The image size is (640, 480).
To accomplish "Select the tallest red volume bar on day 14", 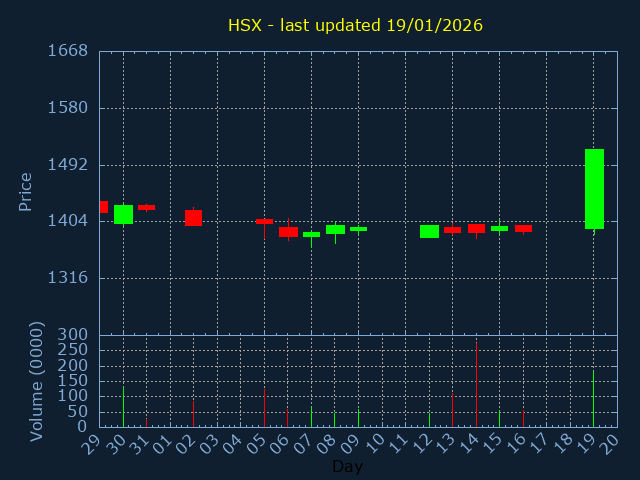I will click(x=476, y=385).
